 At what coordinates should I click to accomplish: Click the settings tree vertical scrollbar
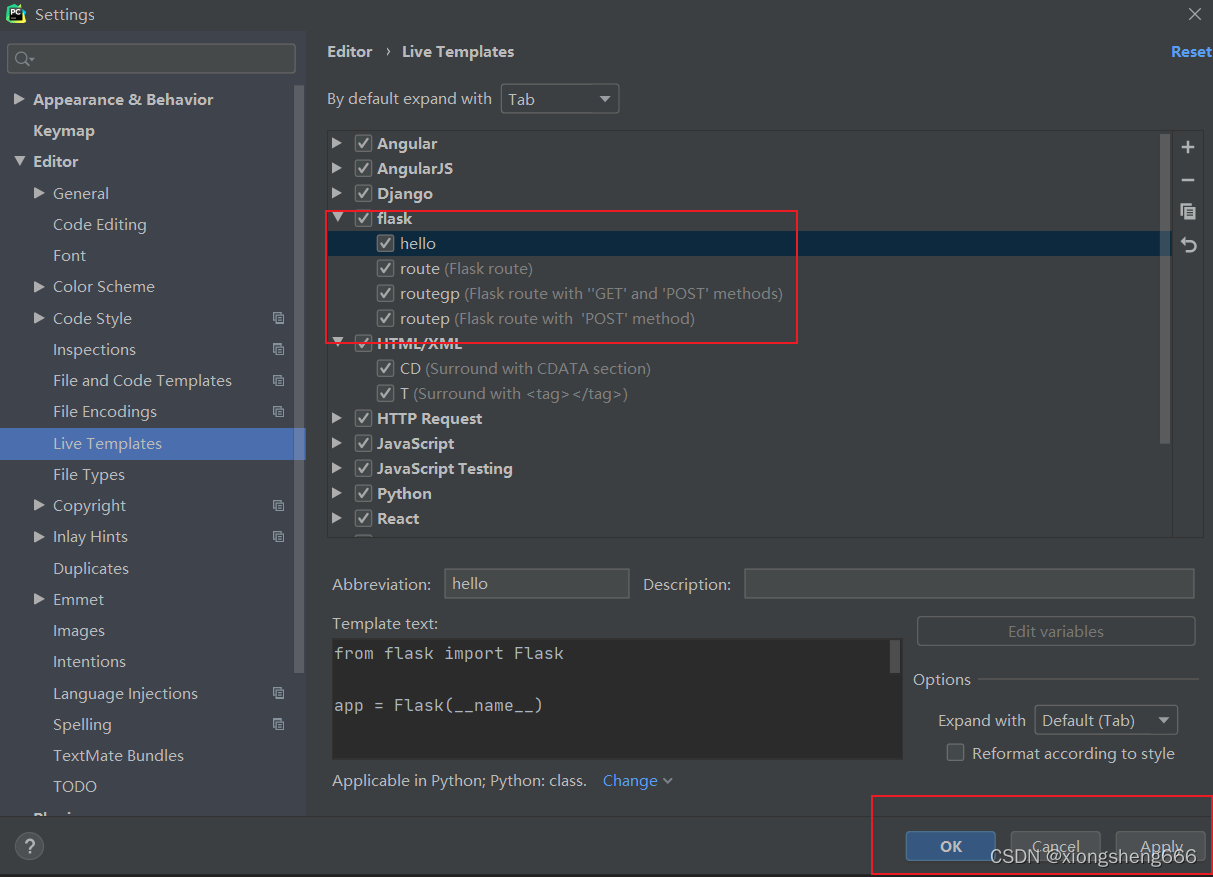(299, 380)
